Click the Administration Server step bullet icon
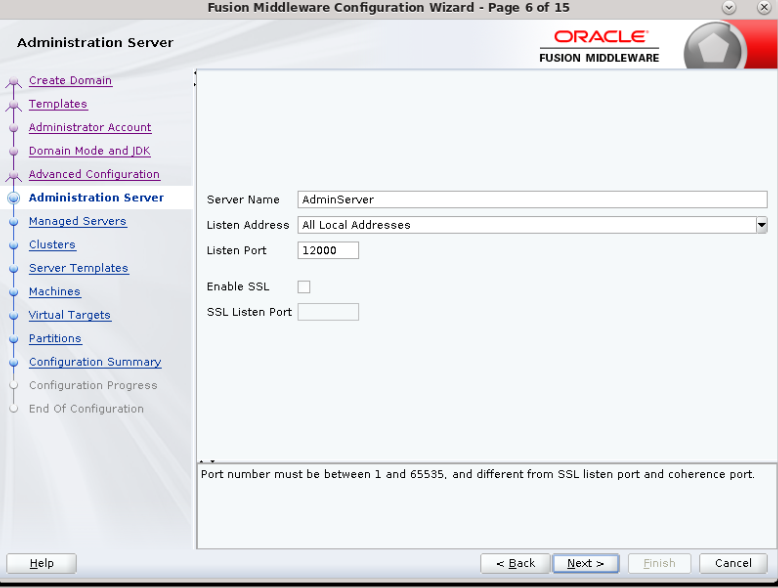The width and height of the screenshot is (778, 588). click(13, 198)
